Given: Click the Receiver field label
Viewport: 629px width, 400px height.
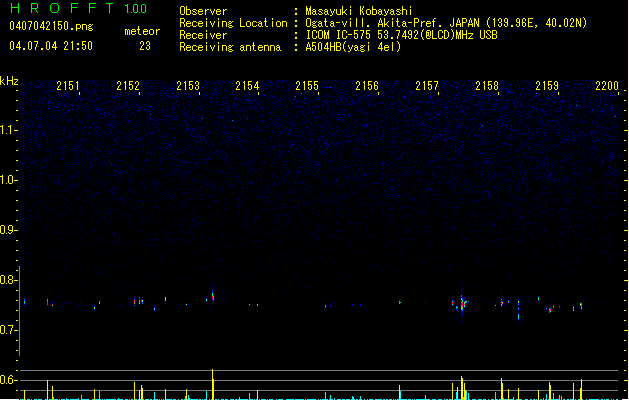Looking at the screenshot, I should 203,35.
